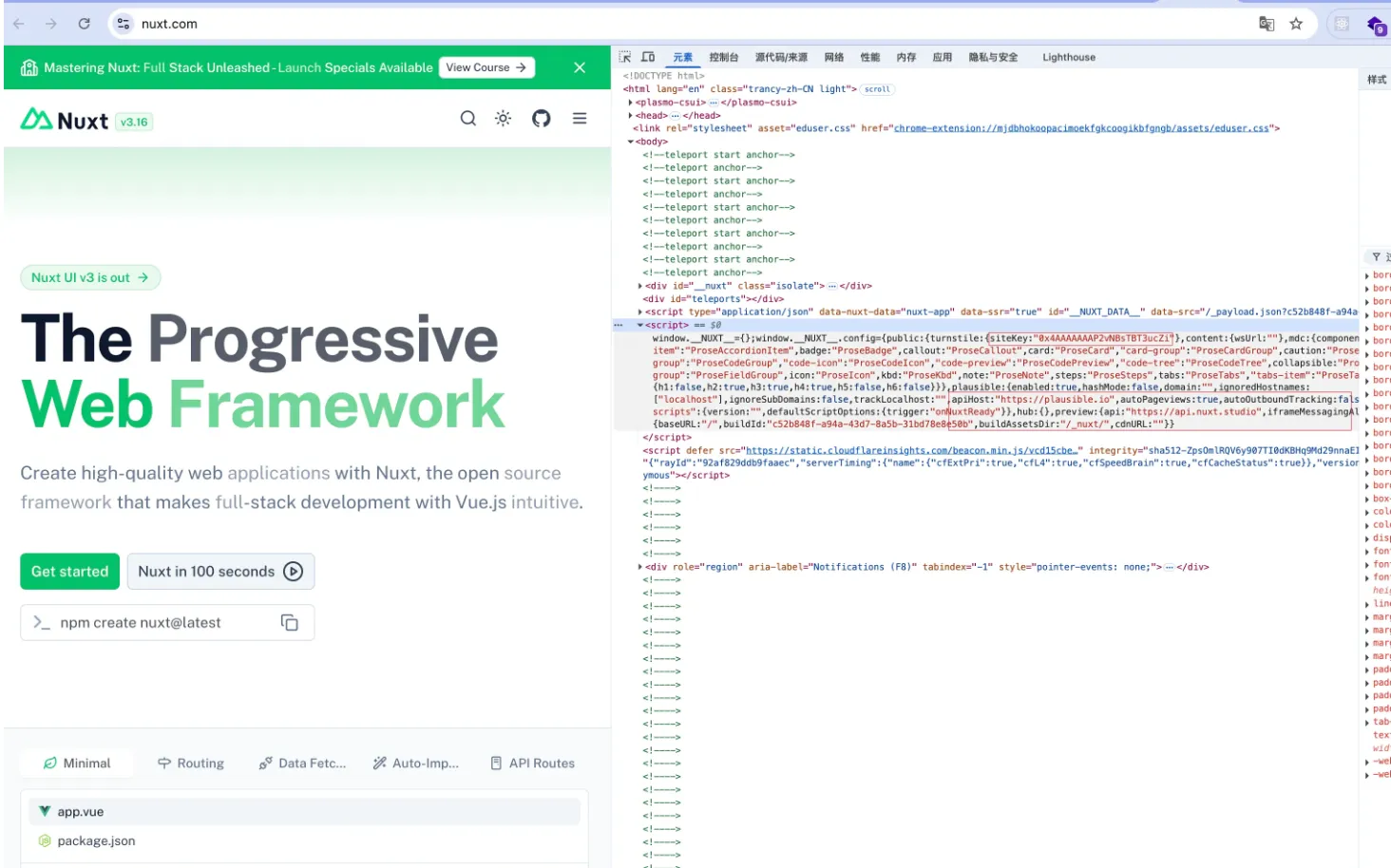The image size is (1391, 868).
Task: Switch to the Lighthouse DevTools tab
Action: point(1069,57)
